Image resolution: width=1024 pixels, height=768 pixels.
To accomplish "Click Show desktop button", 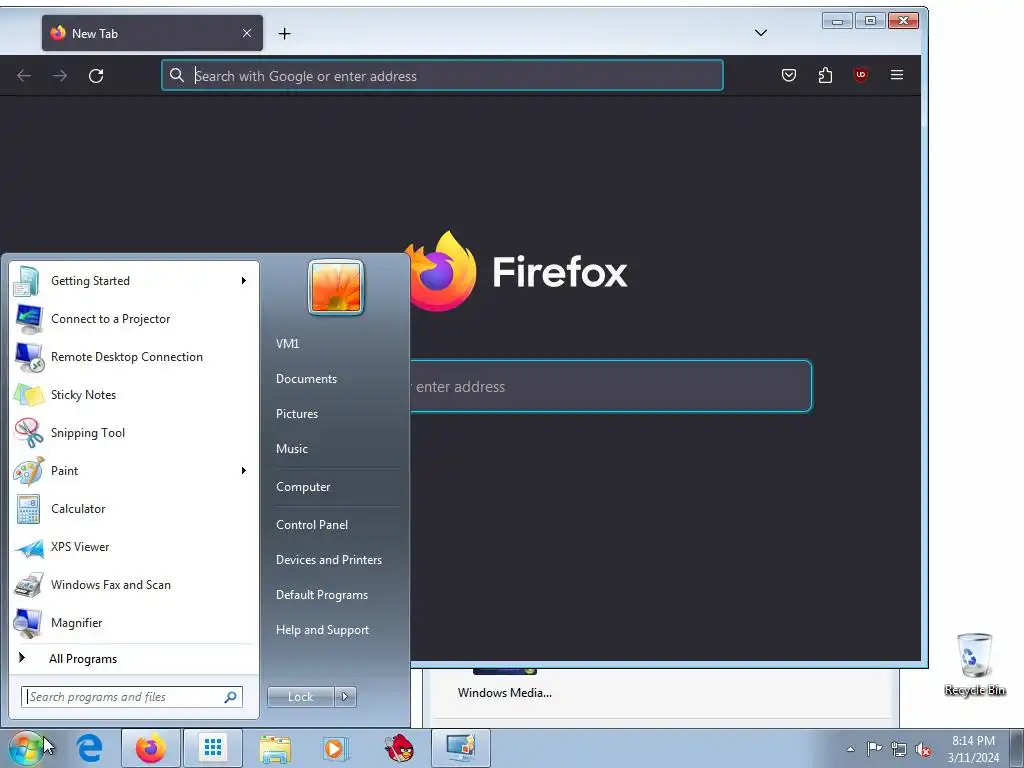I will pyautogui.click(x=1017, y=748).
